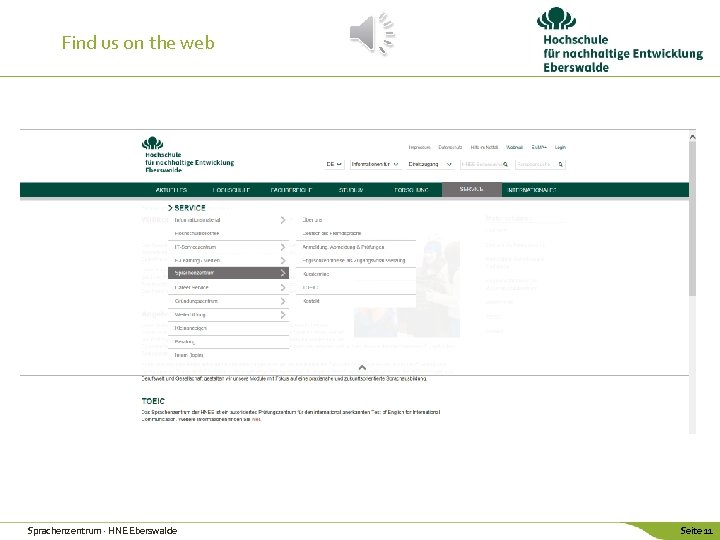Select Kleinanzeigen menu entry
Viewport: 720px width, 540px height.
191,328
